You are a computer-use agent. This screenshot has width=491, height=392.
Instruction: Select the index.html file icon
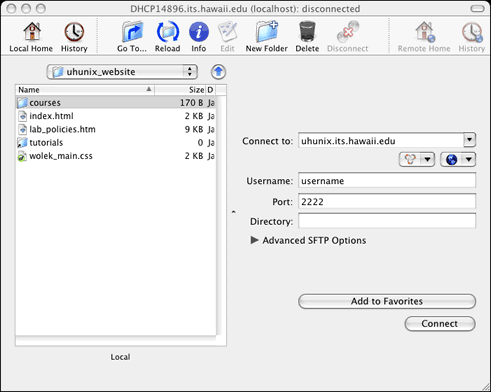22,116
